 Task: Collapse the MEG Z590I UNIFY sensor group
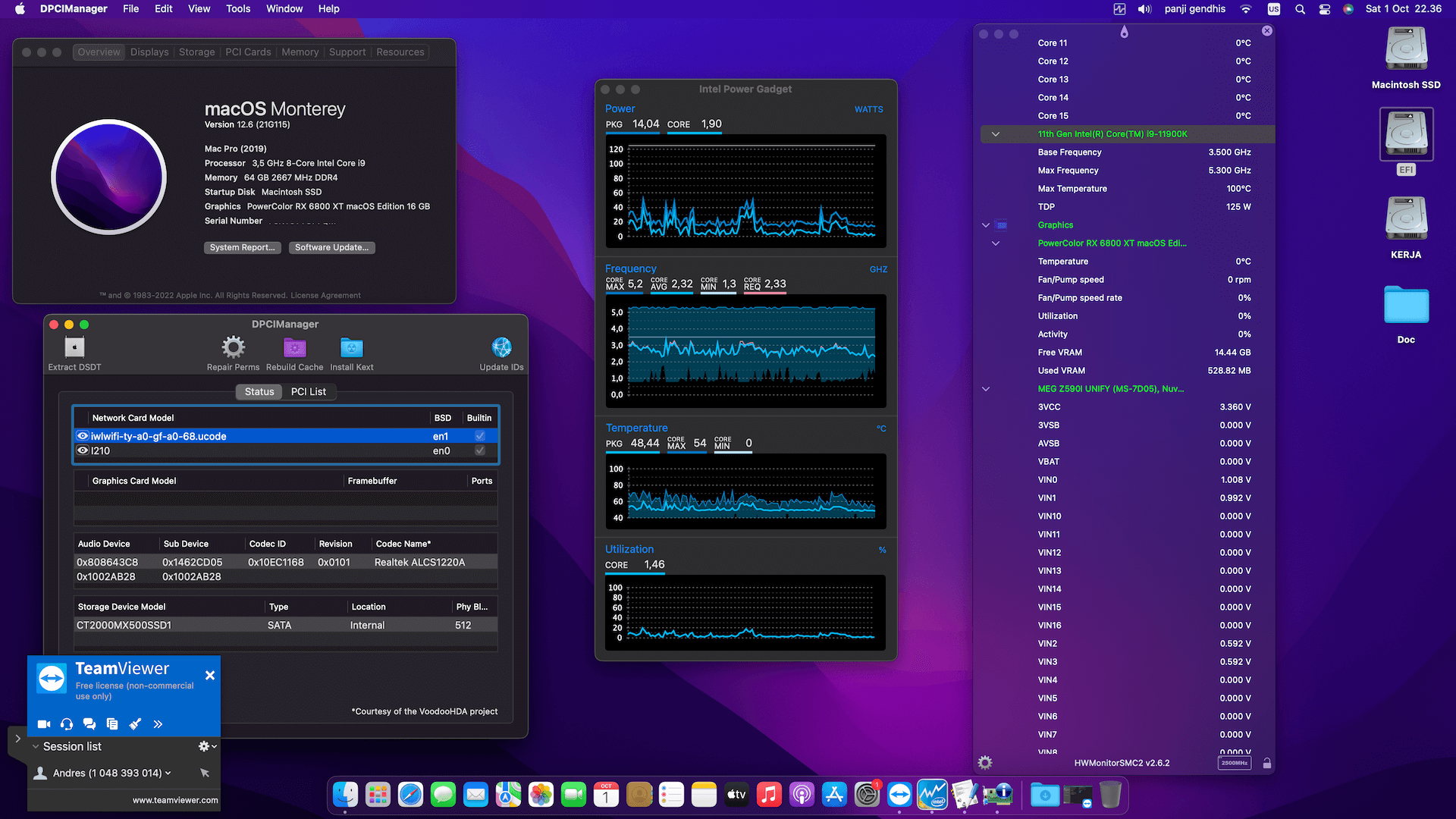coord(986,388)
